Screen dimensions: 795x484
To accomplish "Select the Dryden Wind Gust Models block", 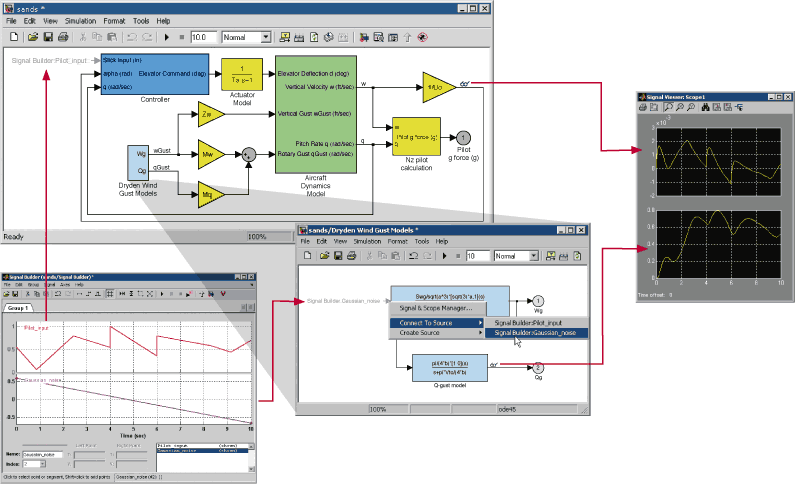I will tap(137, 163).
